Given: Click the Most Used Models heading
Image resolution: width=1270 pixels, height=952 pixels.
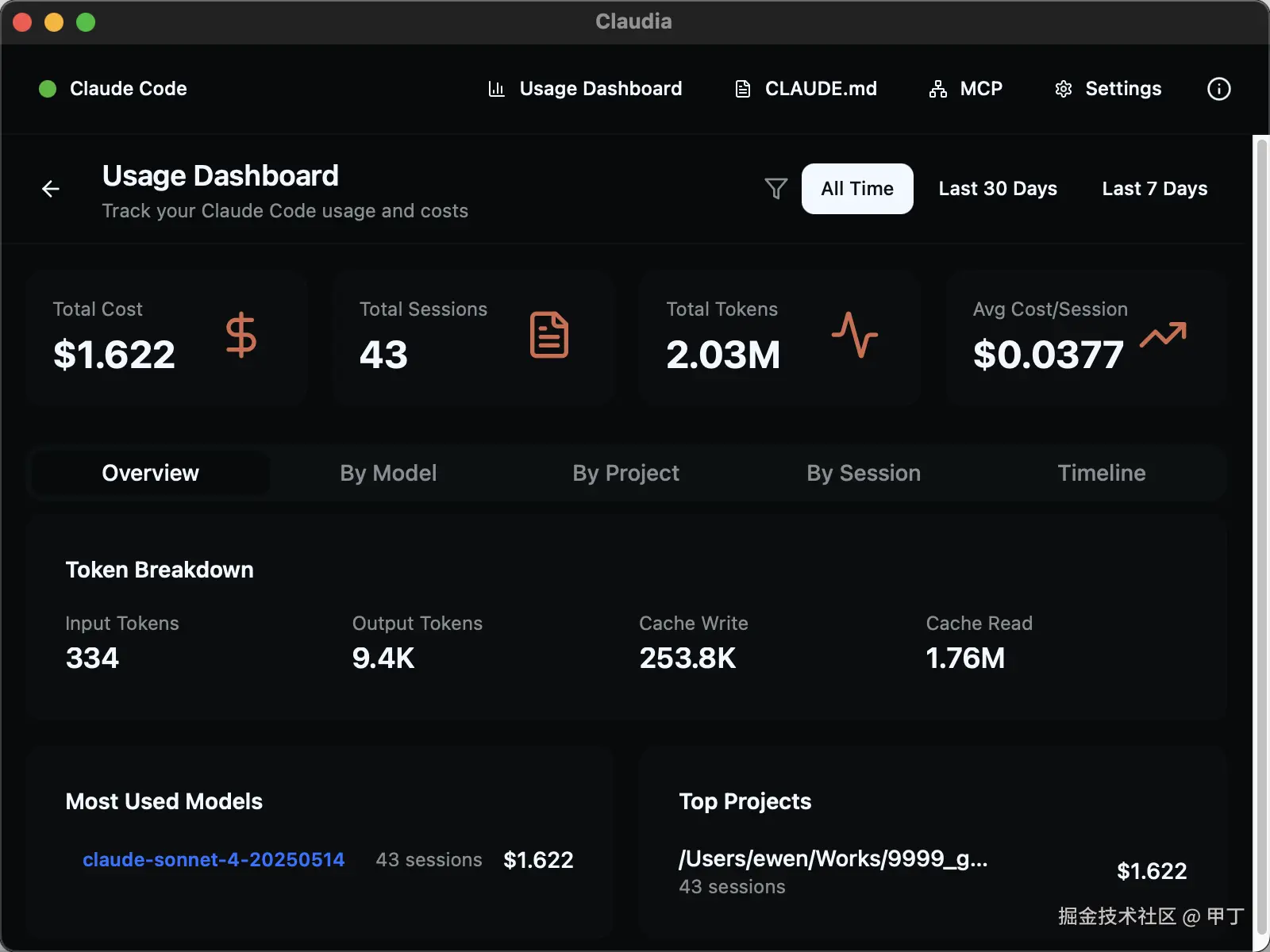Looking at the screenshot, I should [x=164, y=802].
